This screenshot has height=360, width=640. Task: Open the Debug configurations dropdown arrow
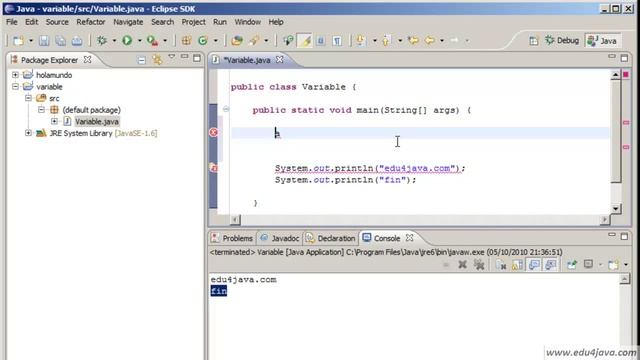click(114, 41)
